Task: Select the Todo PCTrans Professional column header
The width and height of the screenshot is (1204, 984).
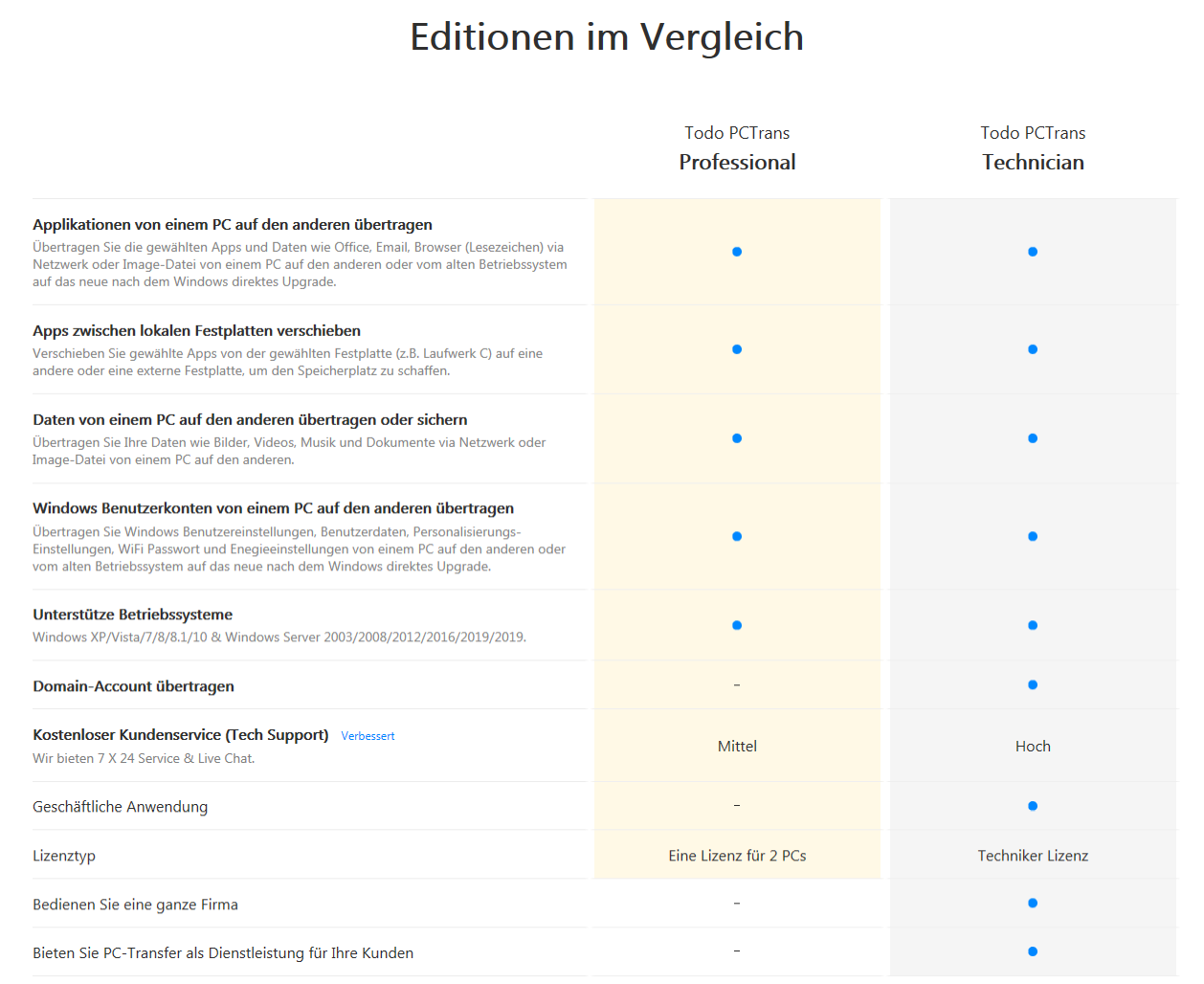Action: coord(737,148)
